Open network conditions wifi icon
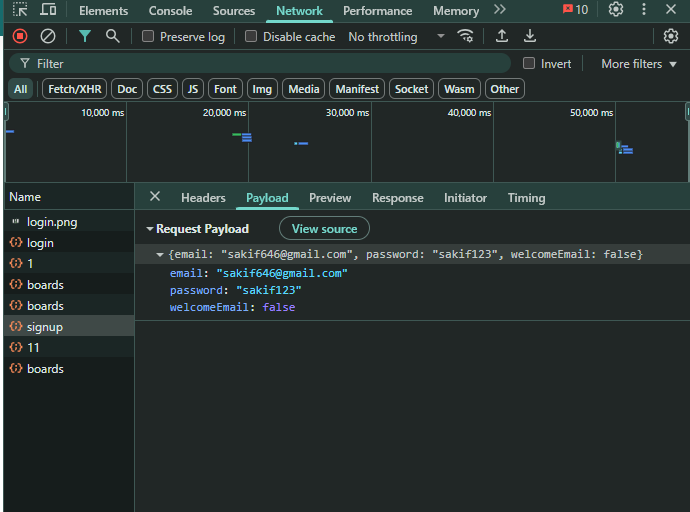690x512 pixels. [466, 36]
